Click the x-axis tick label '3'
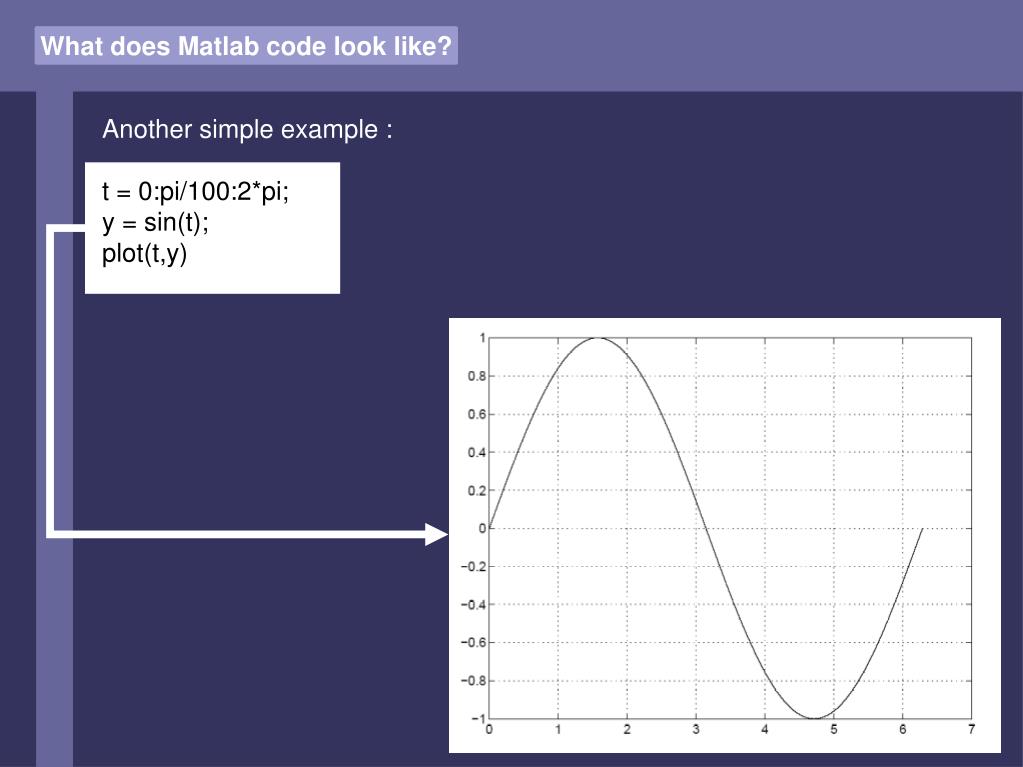1023x767 pixels. tap(695, 730)
